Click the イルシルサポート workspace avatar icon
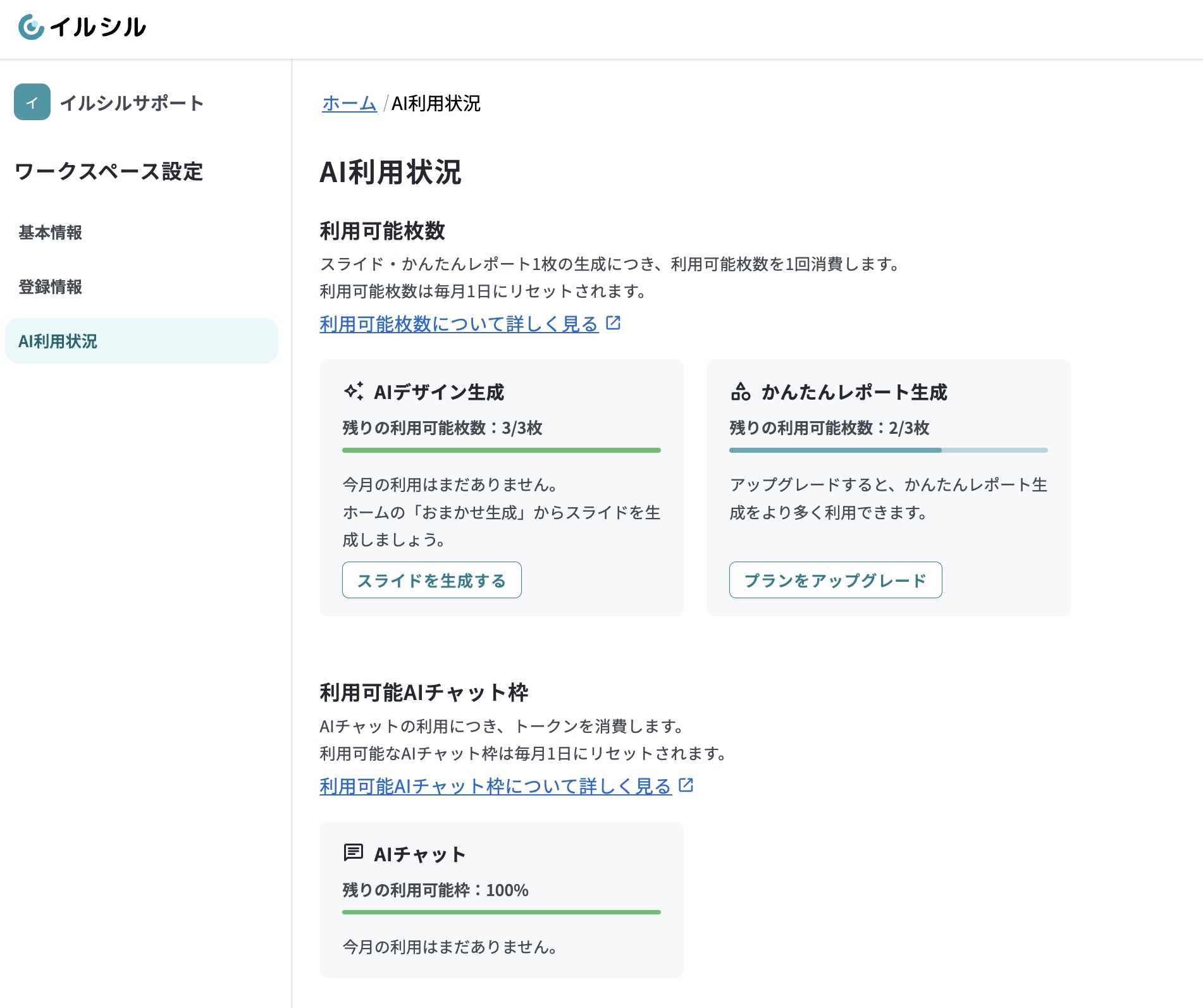Image resolution: width=1203 pixels, height=1008 pixels. 32,102
